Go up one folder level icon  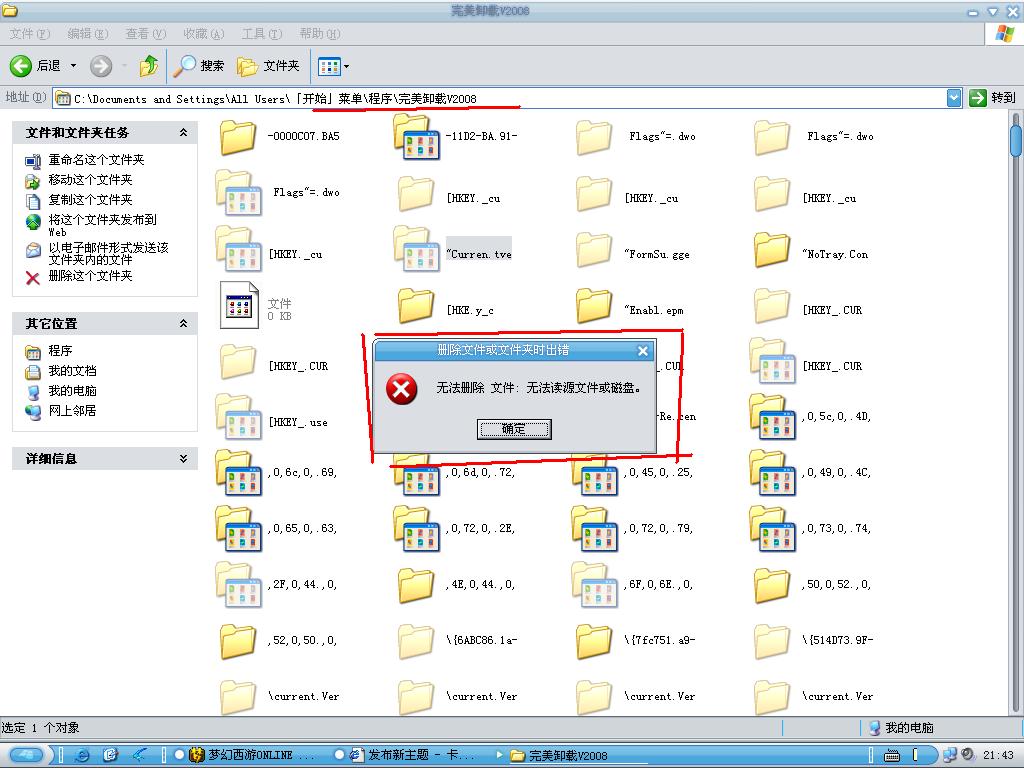(149, 66)
